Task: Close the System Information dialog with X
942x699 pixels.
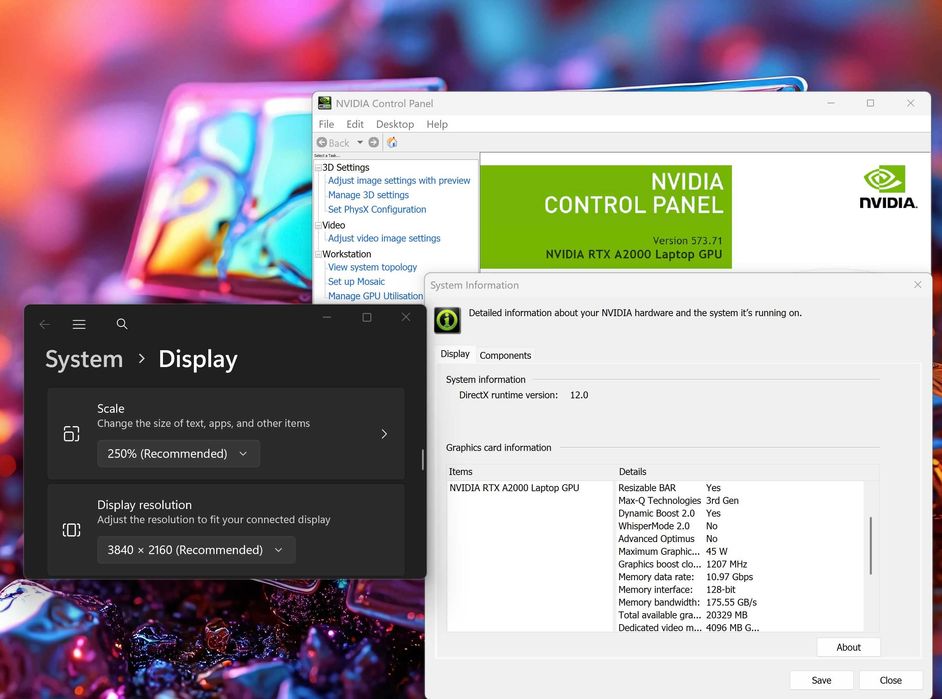Action: click(917, 285)
